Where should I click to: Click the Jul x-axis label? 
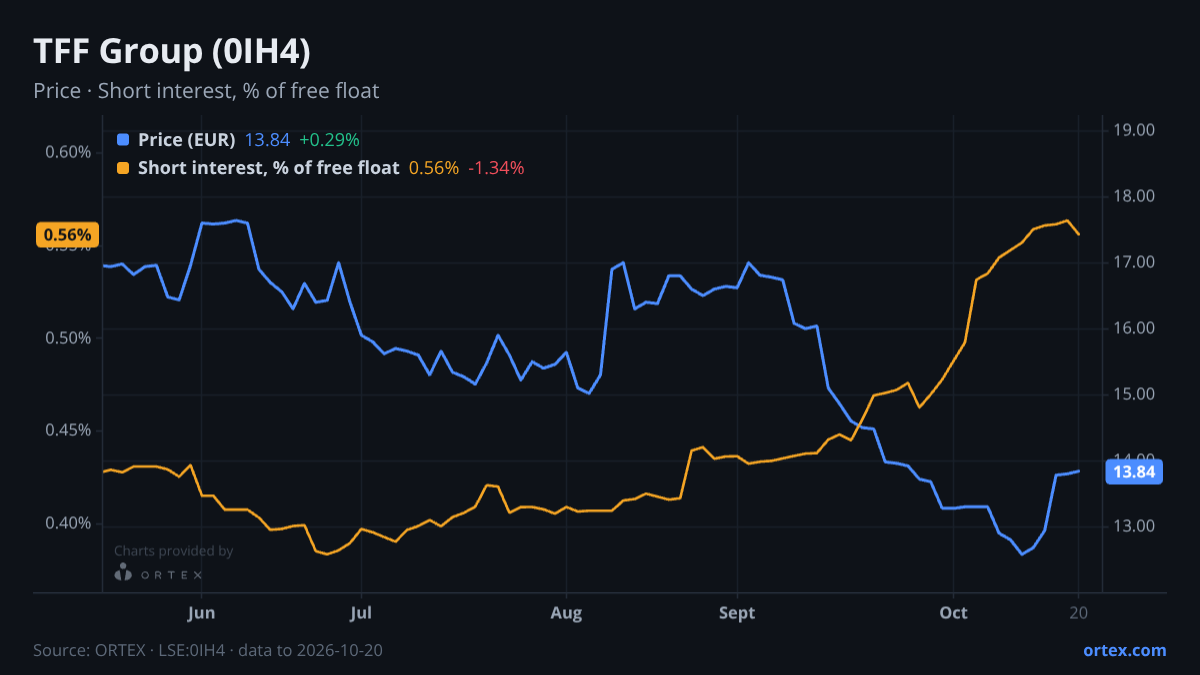362,613
